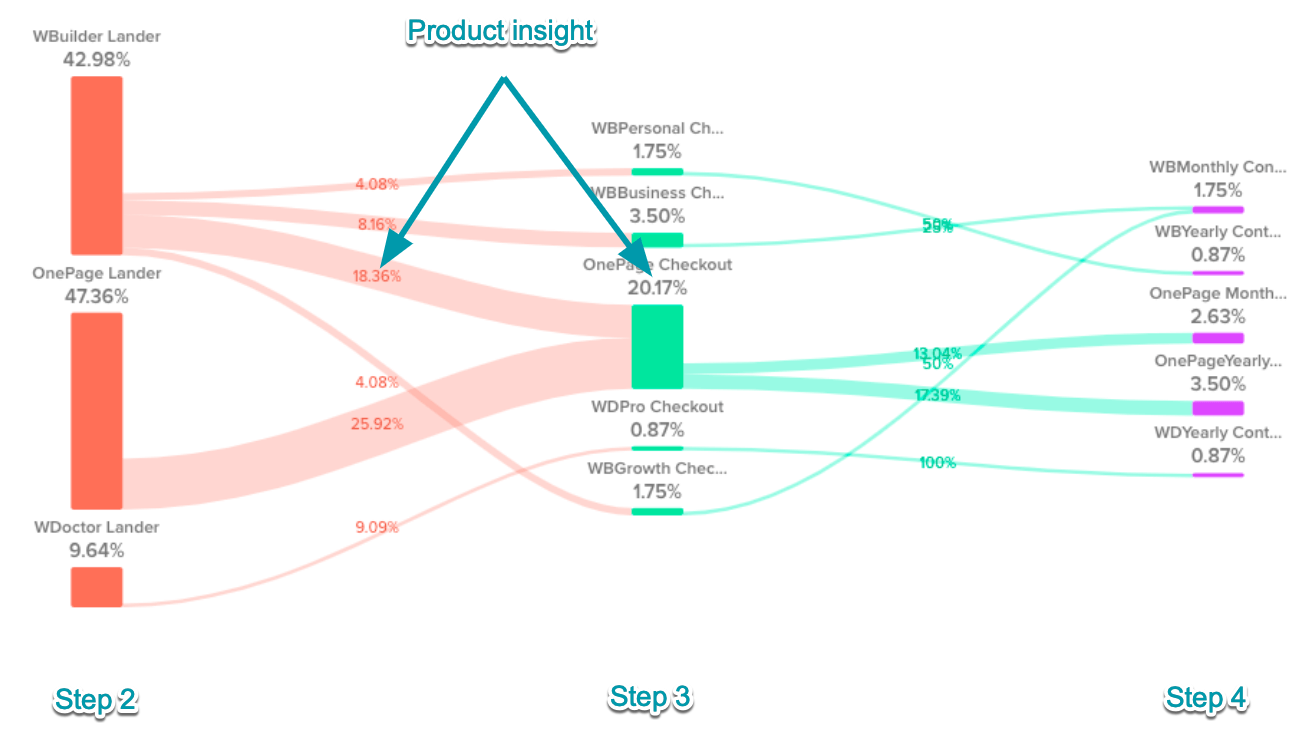This screenshot has width=1300, height=737.
Task: Select the 9.09% flow from WDoctor Lander
Action: 376,527
